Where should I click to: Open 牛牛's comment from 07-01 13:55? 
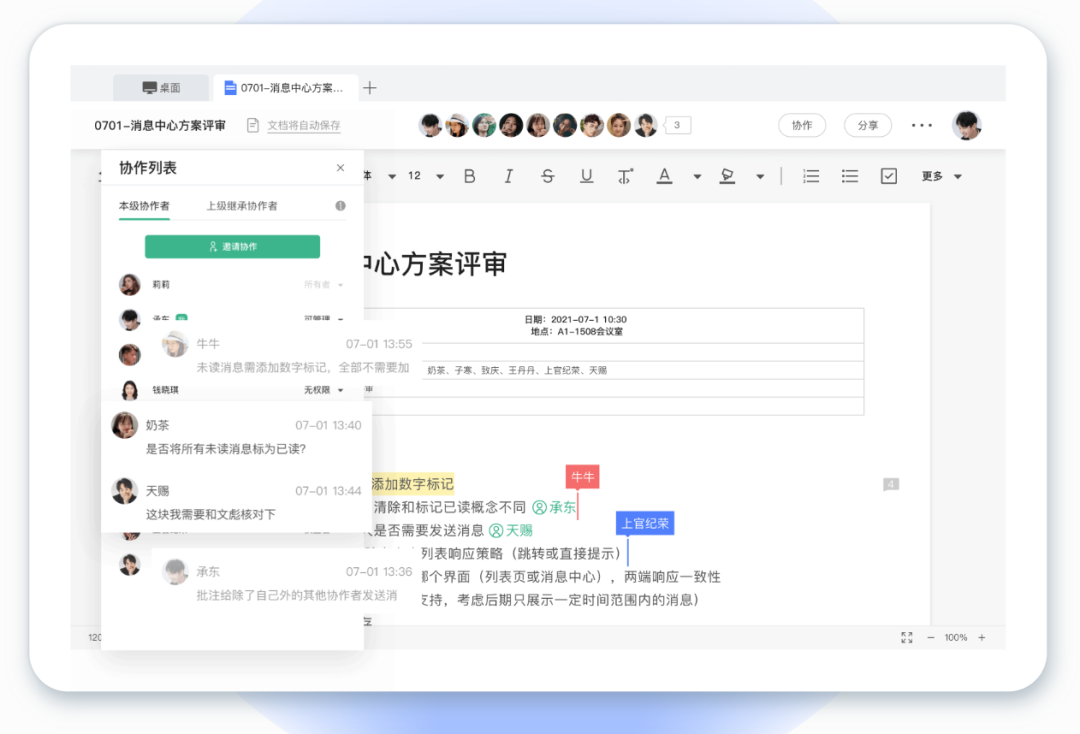point(289,355)
